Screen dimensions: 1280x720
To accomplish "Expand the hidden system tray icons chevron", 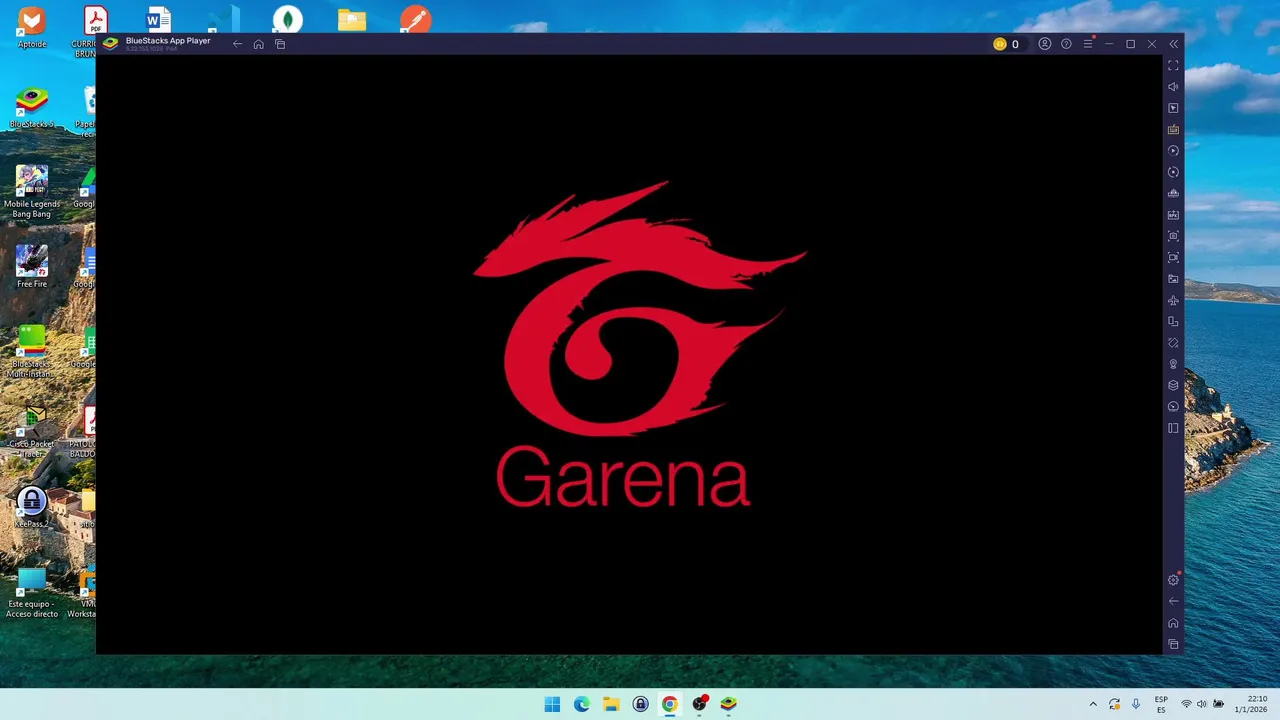I will click(1092, 704).
